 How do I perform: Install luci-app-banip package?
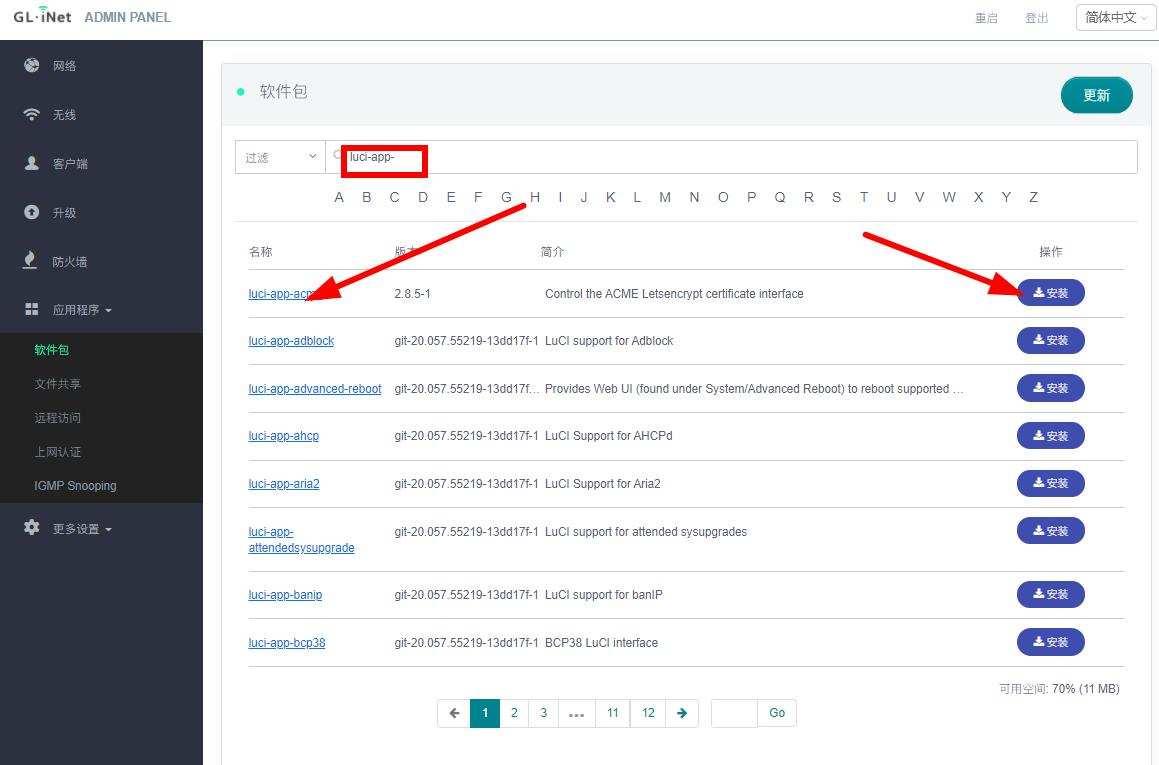click(1050, 594)
